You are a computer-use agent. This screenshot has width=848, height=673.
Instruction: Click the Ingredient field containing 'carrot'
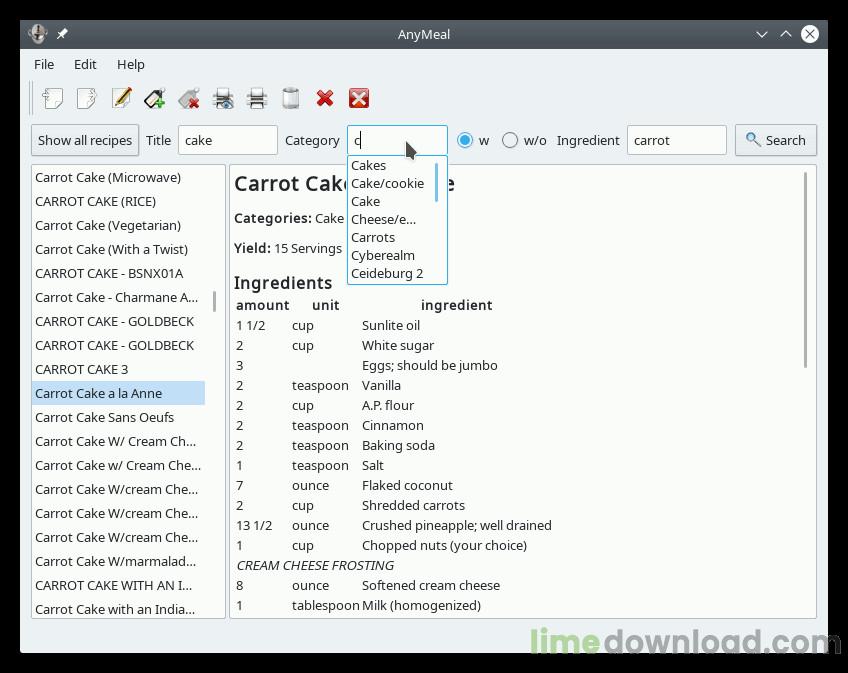point(676,140)
